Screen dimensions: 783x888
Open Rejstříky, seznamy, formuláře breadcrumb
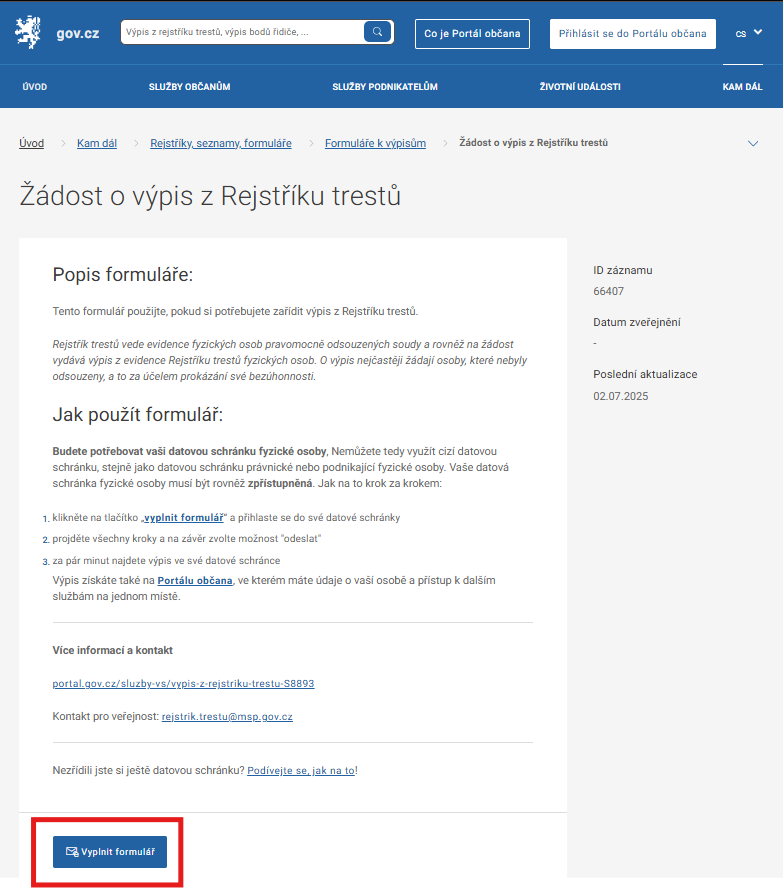coord(221,143)
